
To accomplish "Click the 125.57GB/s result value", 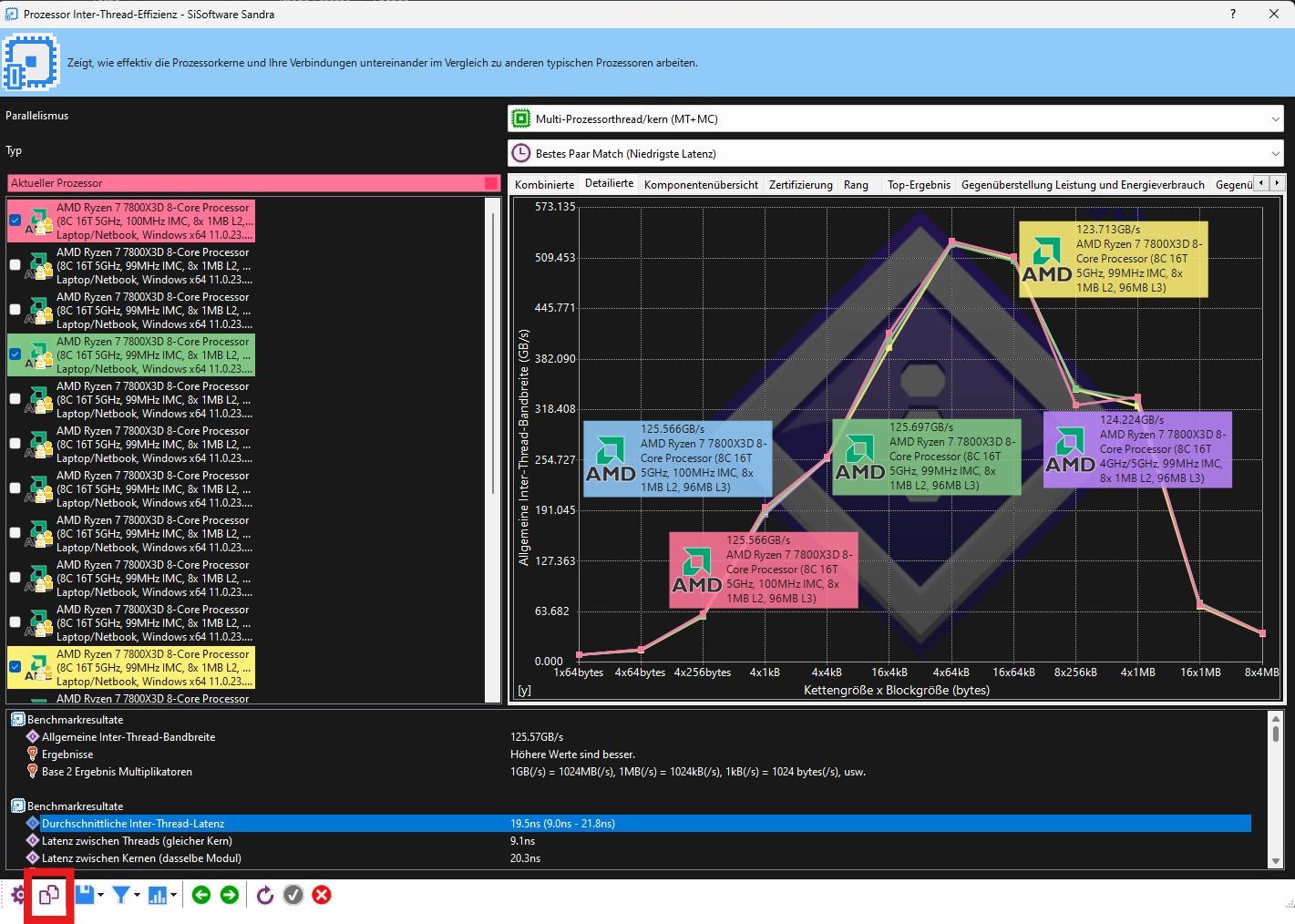I will coord(537,736).
